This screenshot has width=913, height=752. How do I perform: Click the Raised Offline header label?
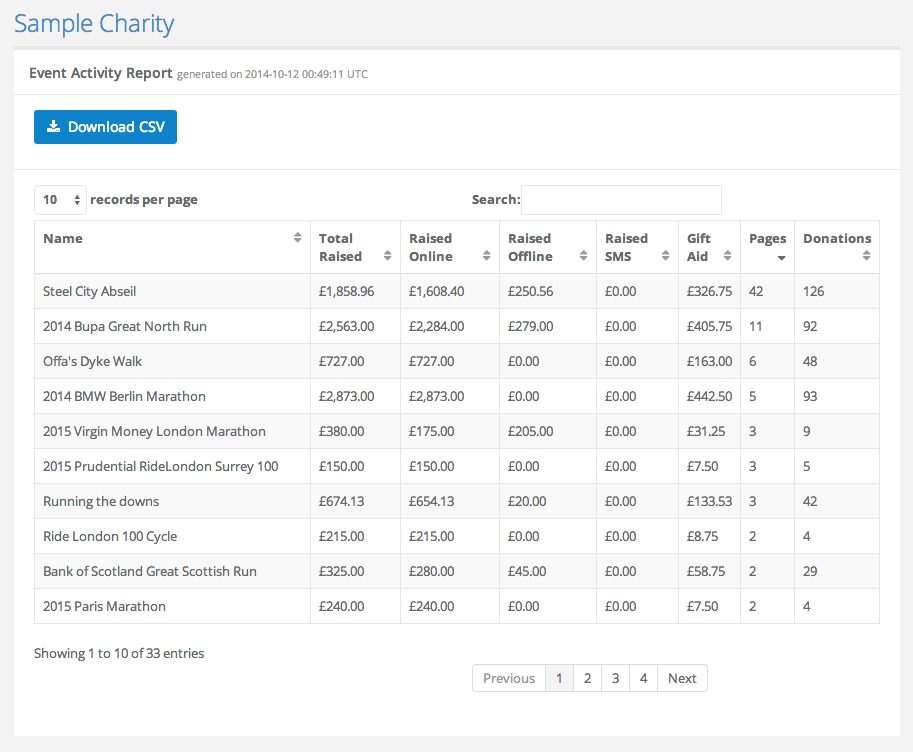coord(530,247)
